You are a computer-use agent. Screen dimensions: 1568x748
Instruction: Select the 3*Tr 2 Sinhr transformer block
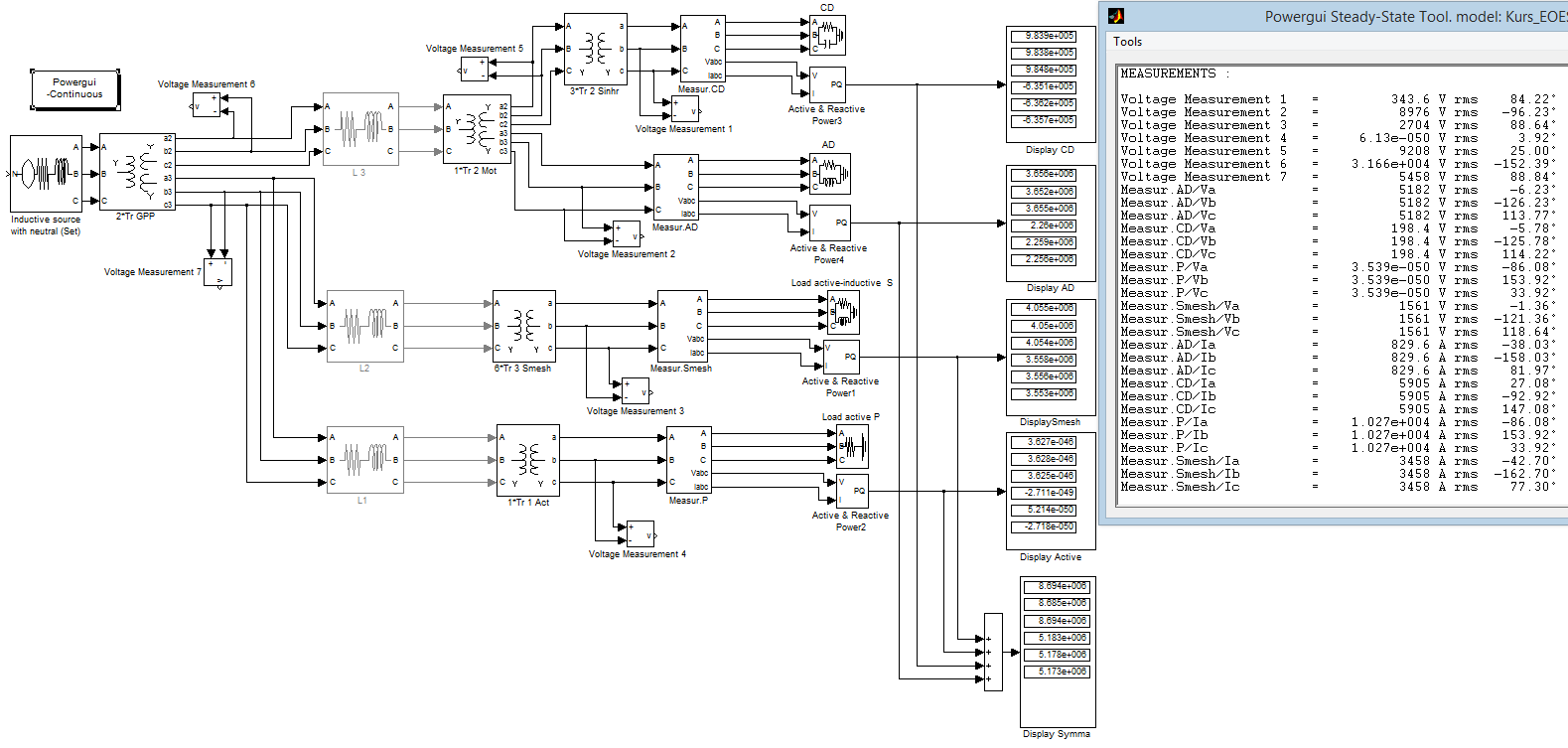595,49
